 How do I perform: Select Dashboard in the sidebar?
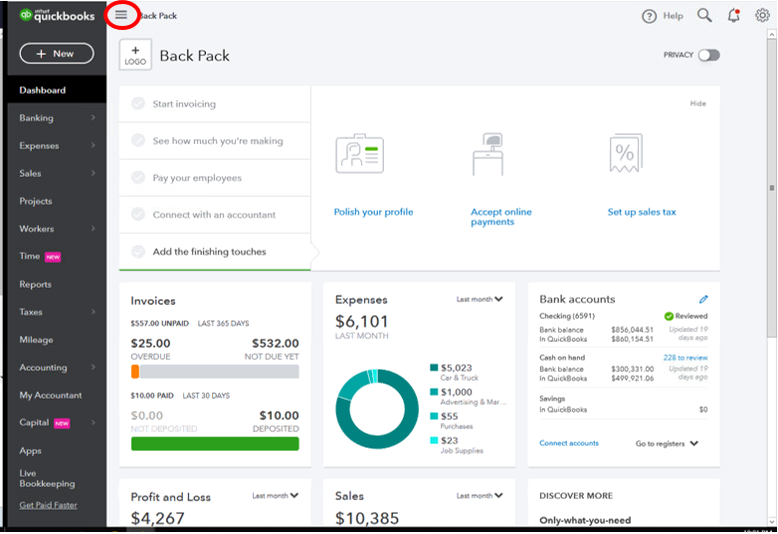coord(57,90)
